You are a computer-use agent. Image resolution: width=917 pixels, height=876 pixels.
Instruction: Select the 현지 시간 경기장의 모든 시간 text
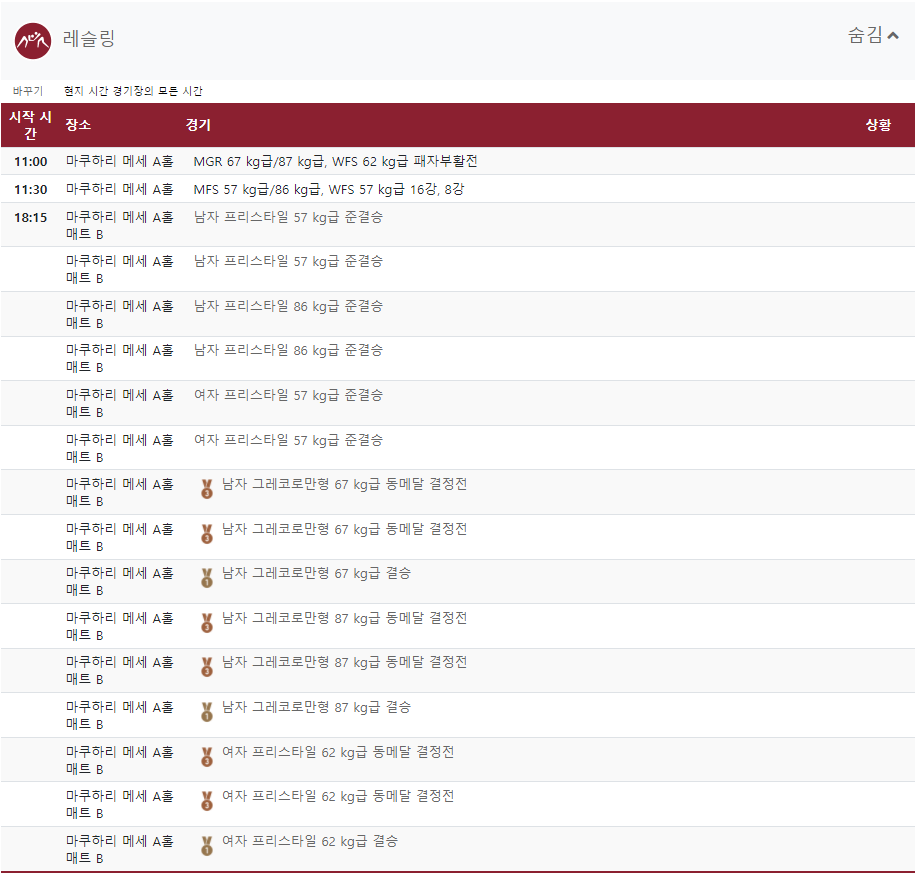click(x=133, y=91)
